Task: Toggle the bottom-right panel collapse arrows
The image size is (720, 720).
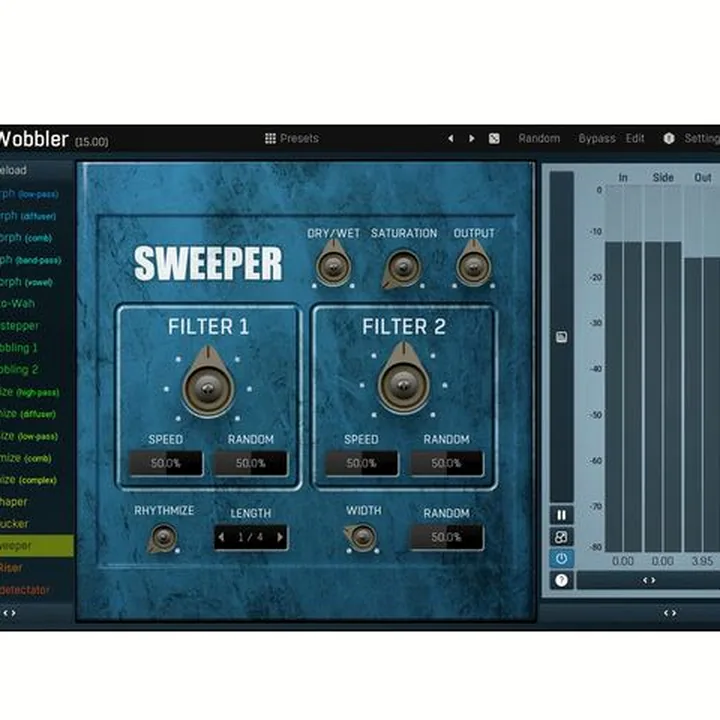Action: point(670,613)
